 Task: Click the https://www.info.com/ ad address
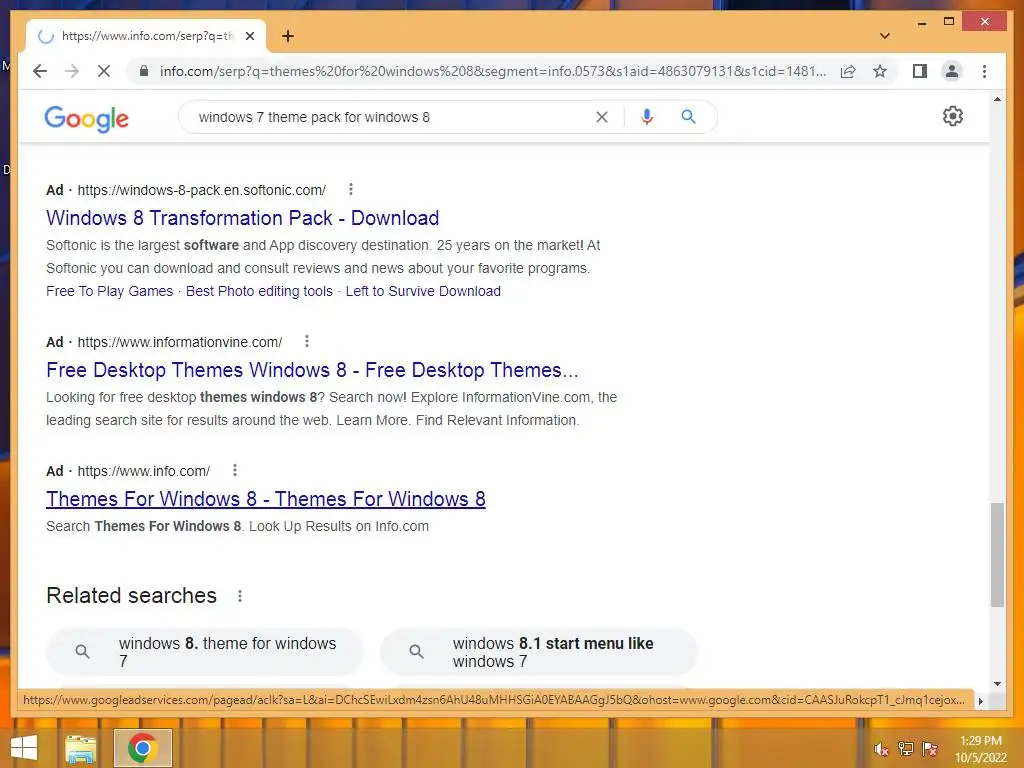(x=144, y=472)
